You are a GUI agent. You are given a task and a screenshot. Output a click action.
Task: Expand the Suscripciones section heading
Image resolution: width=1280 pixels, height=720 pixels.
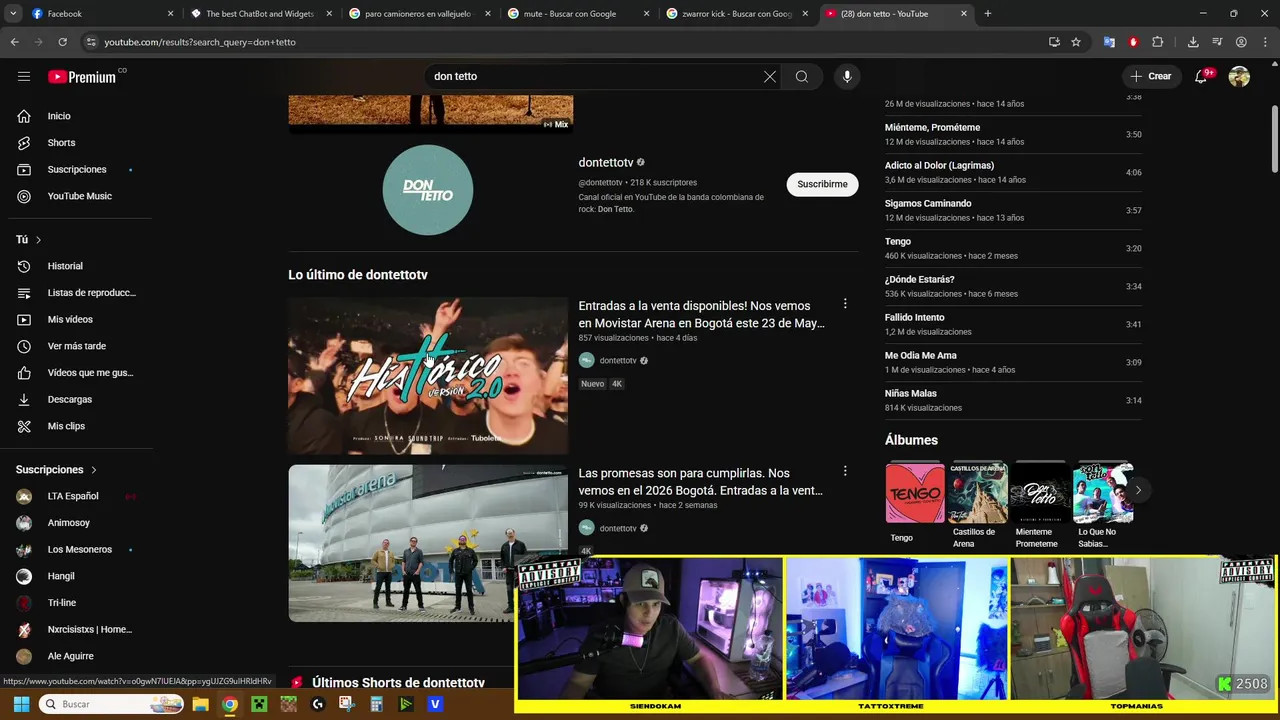(57, 469)
